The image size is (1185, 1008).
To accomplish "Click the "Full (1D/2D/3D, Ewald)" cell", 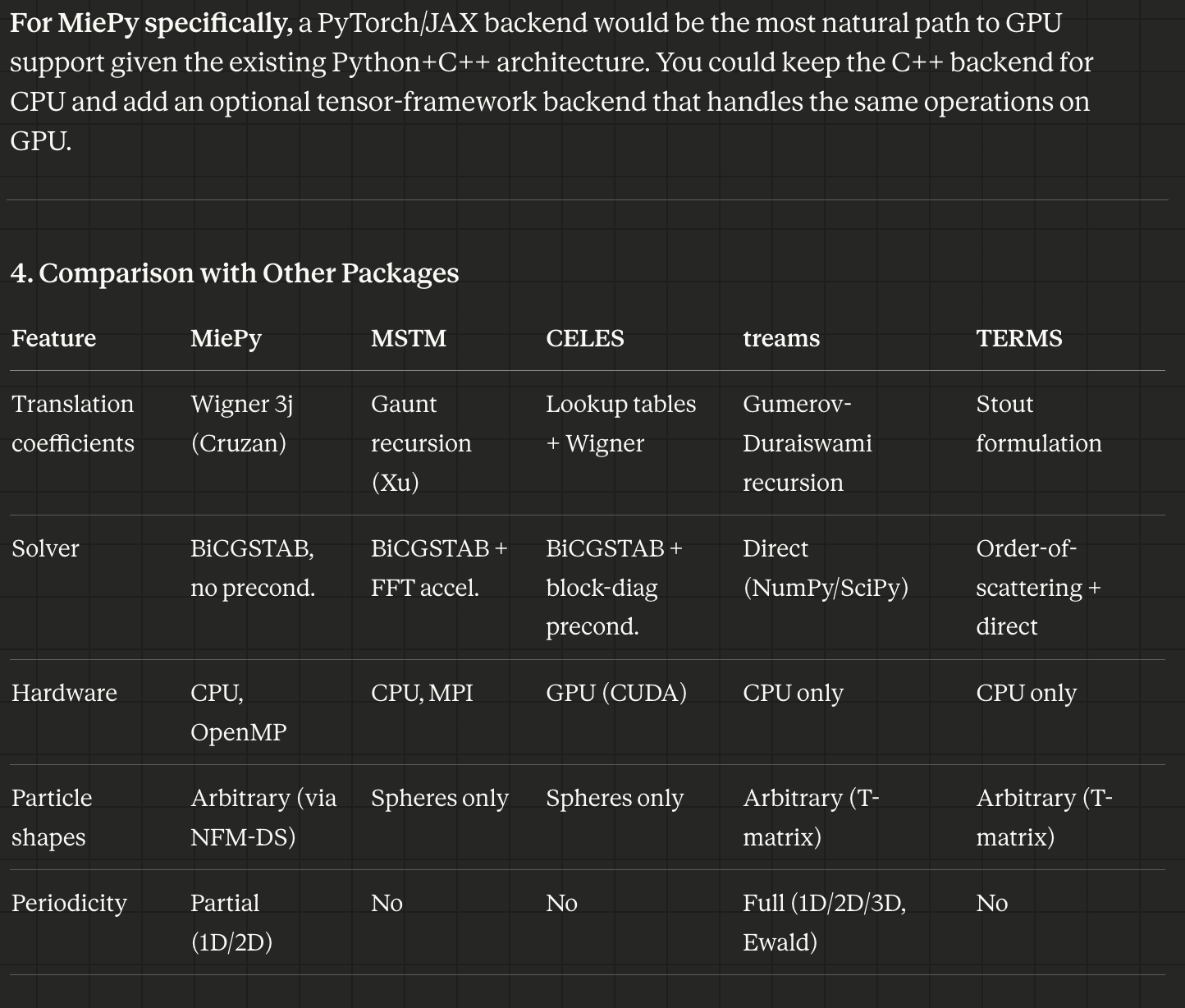I will click(824, 923).
